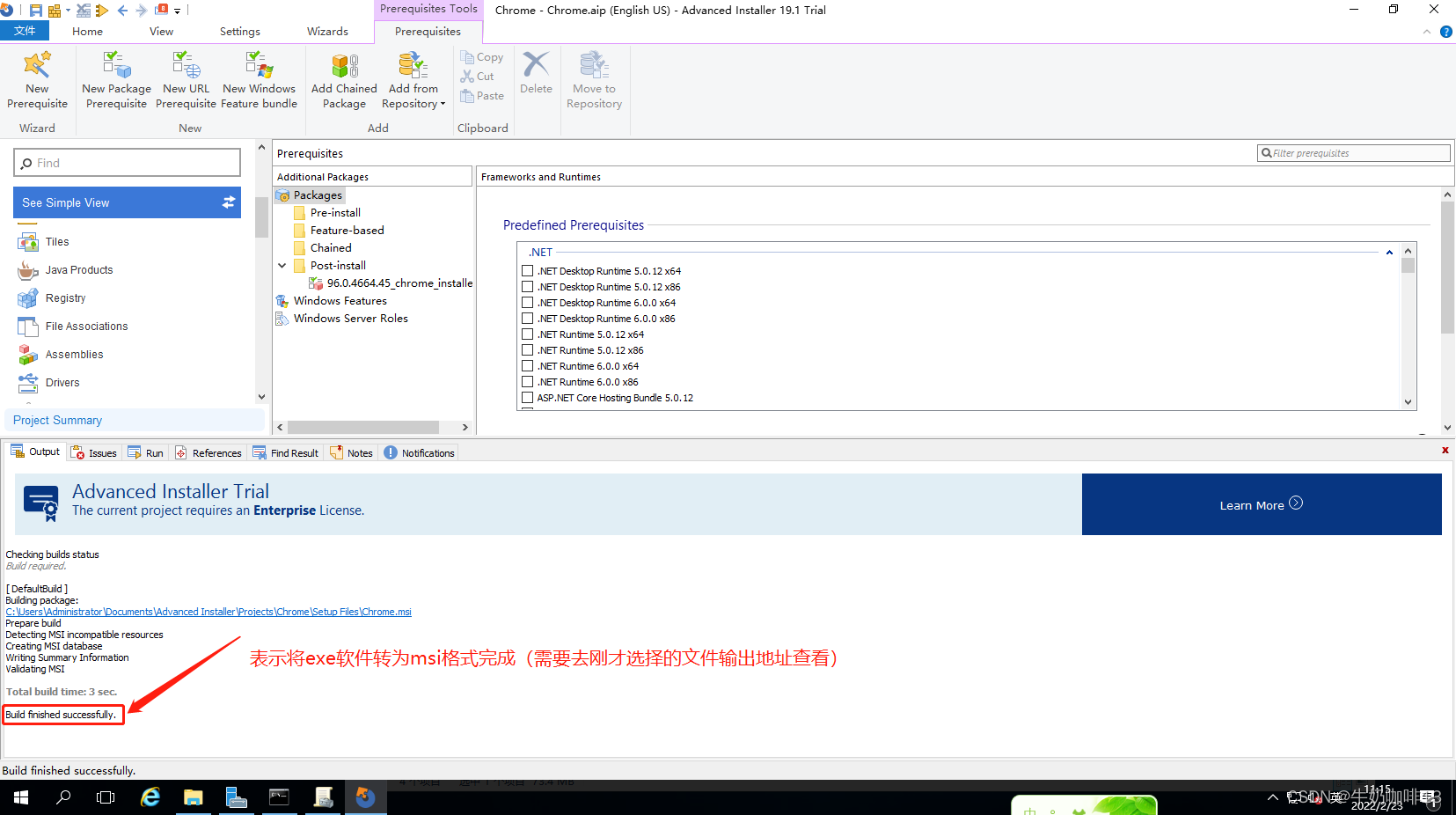Click the Learn More button

(1261, 504)
